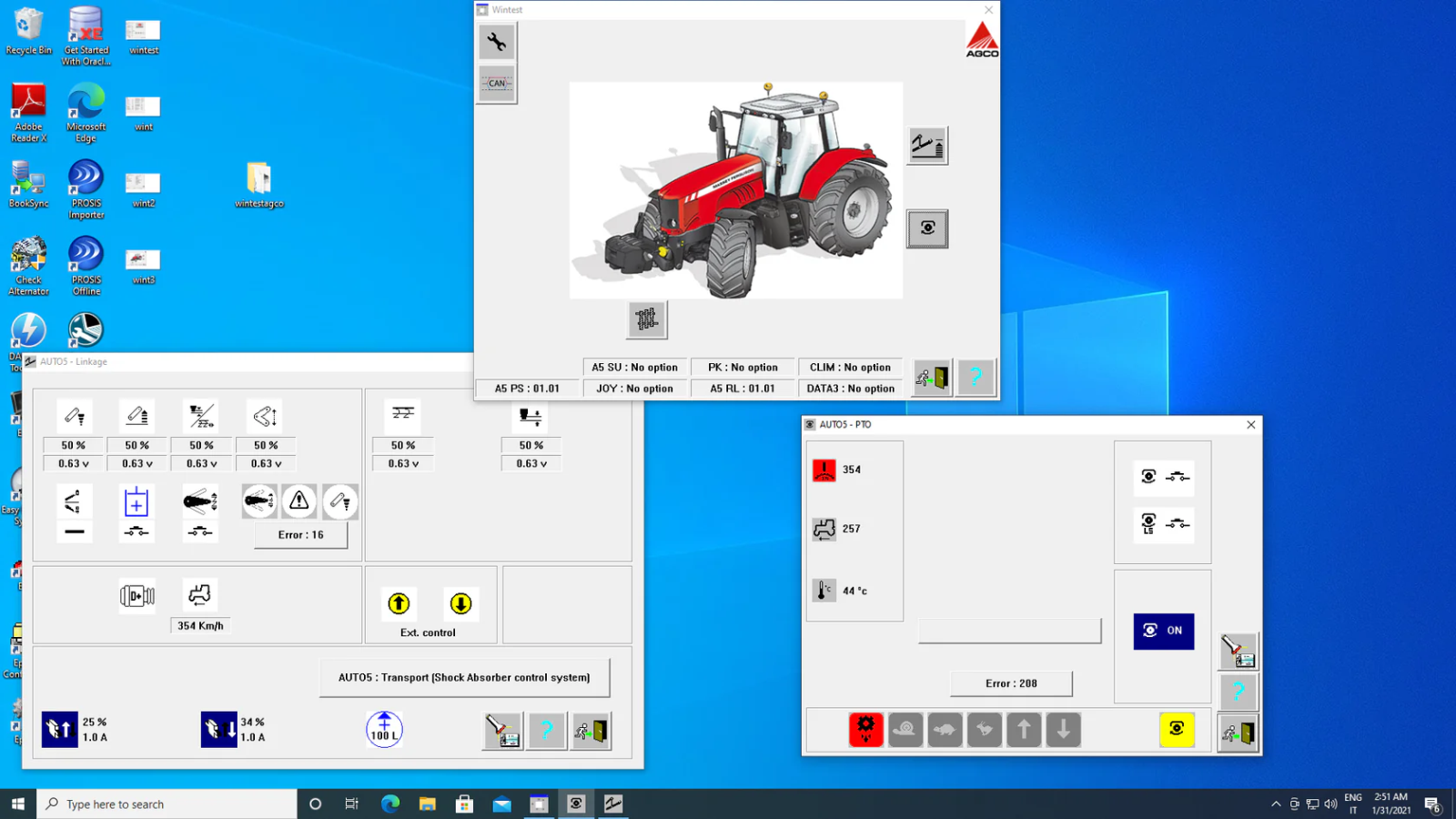Open help in the PTO window
This screenshot has width=1456, height=819.
tap(1238, 693)
